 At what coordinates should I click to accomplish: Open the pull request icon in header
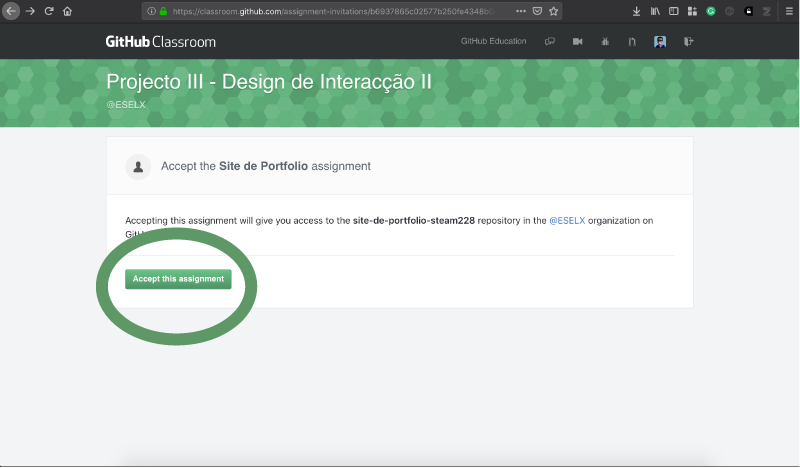tap(632, 41)
